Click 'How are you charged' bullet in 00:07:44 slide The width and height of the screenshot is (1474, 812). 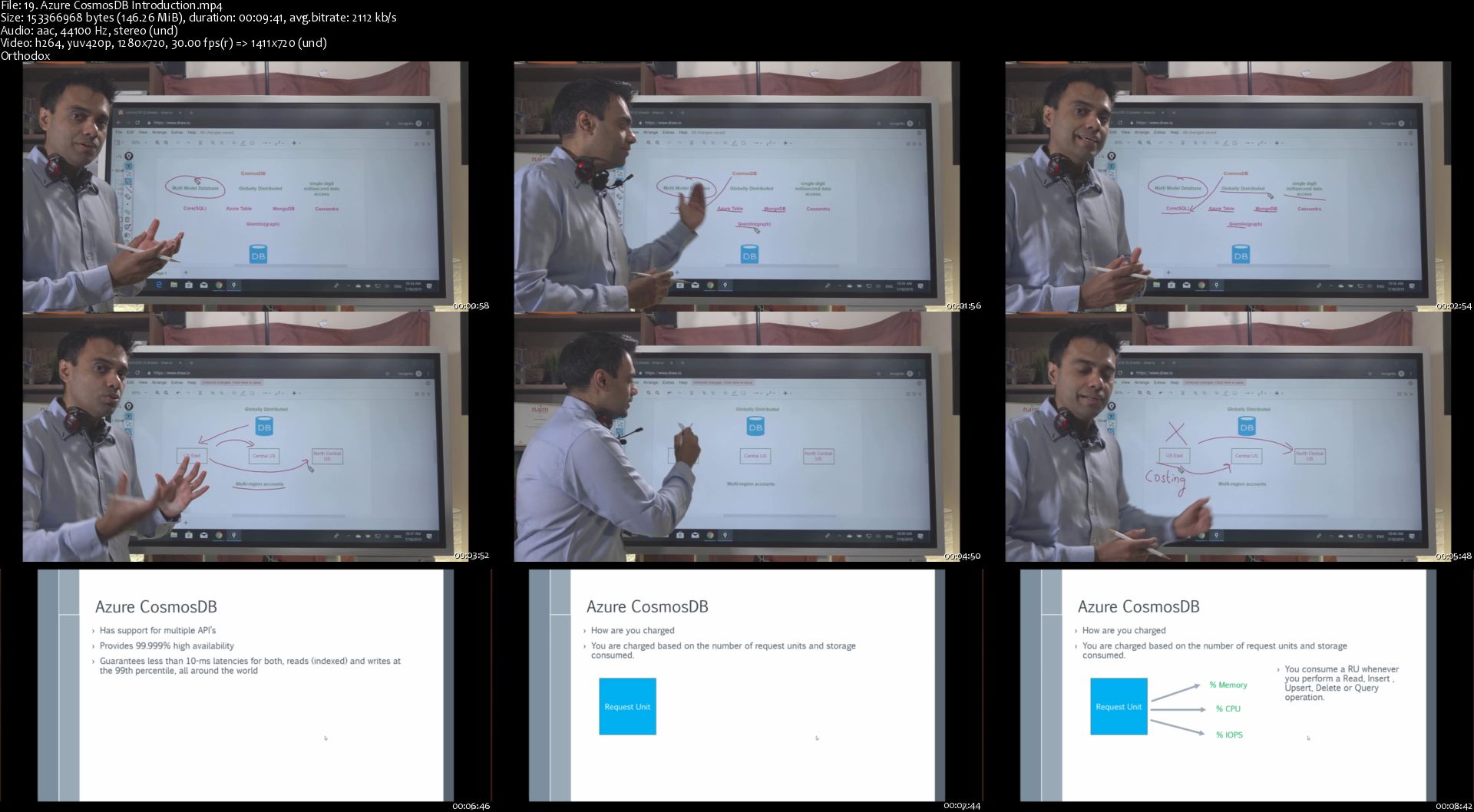(633, 630)
